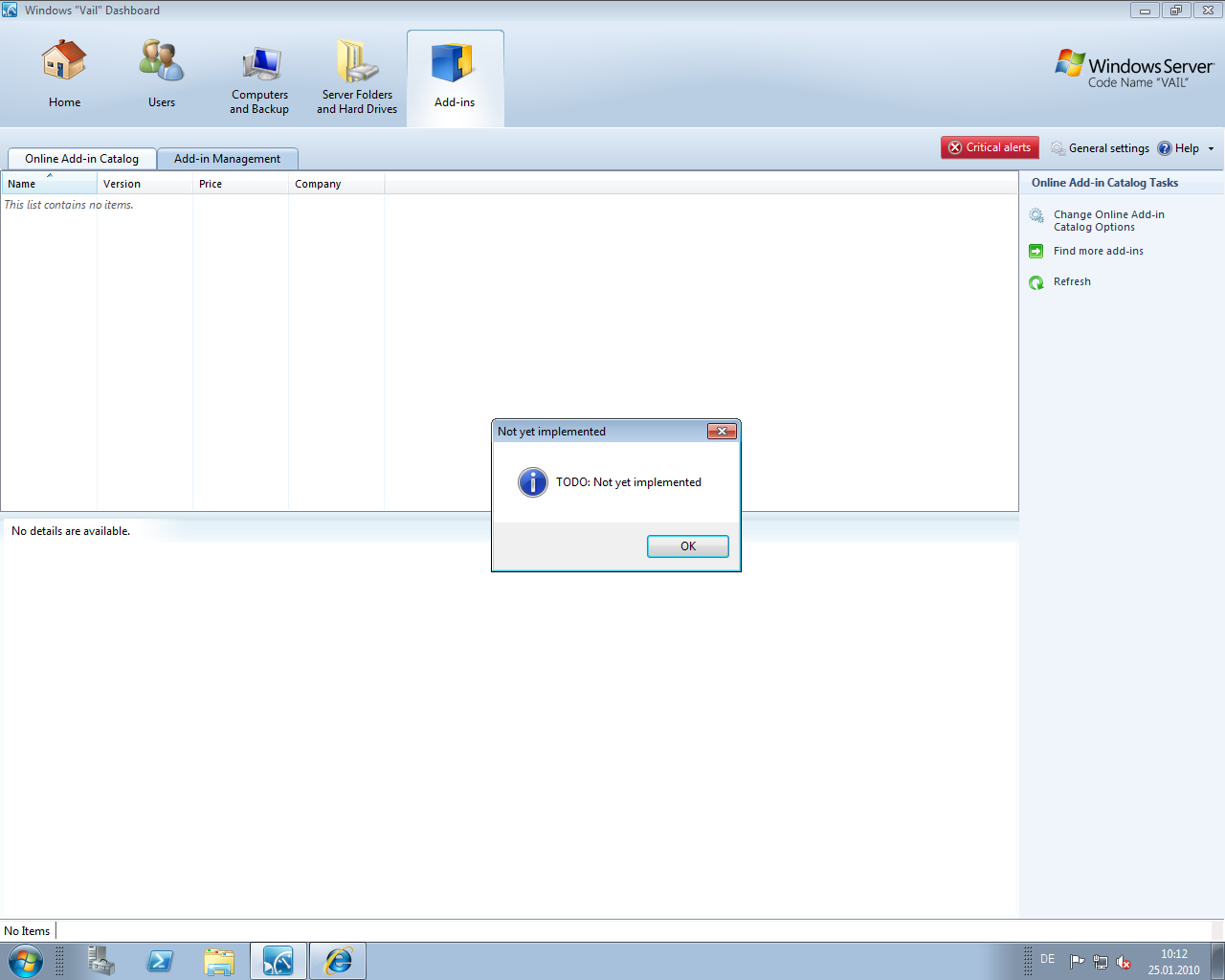Open the Home section
1225x980 pixels.
(x=64, y=75)
